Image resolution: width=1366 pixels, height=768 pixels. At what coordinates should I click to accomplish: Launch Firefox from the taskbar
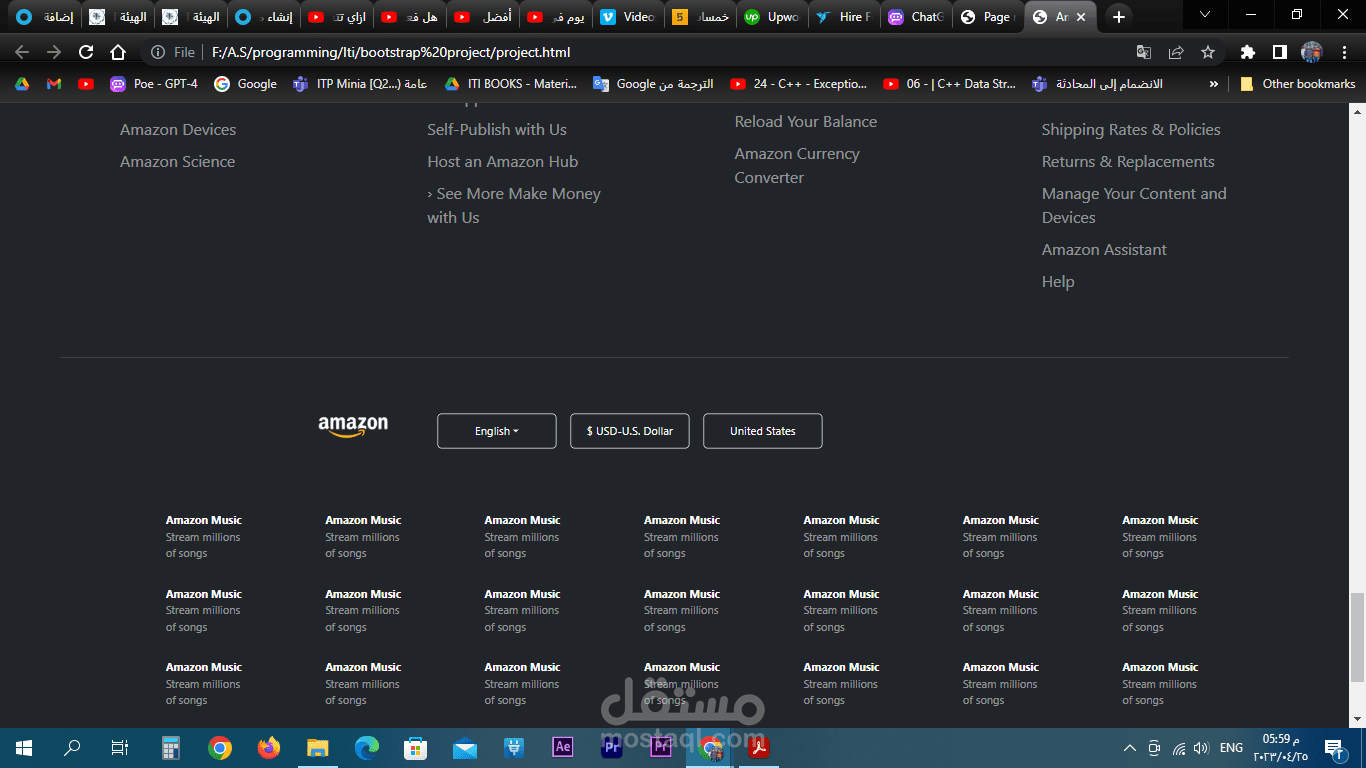coord(268,747)
